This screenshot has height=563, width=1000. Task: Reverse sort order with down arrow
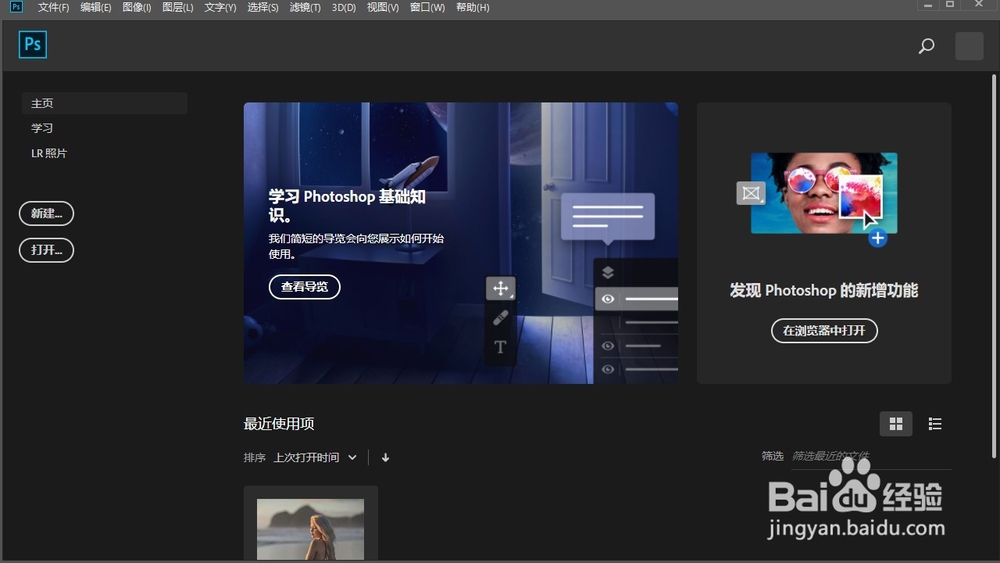385,458
